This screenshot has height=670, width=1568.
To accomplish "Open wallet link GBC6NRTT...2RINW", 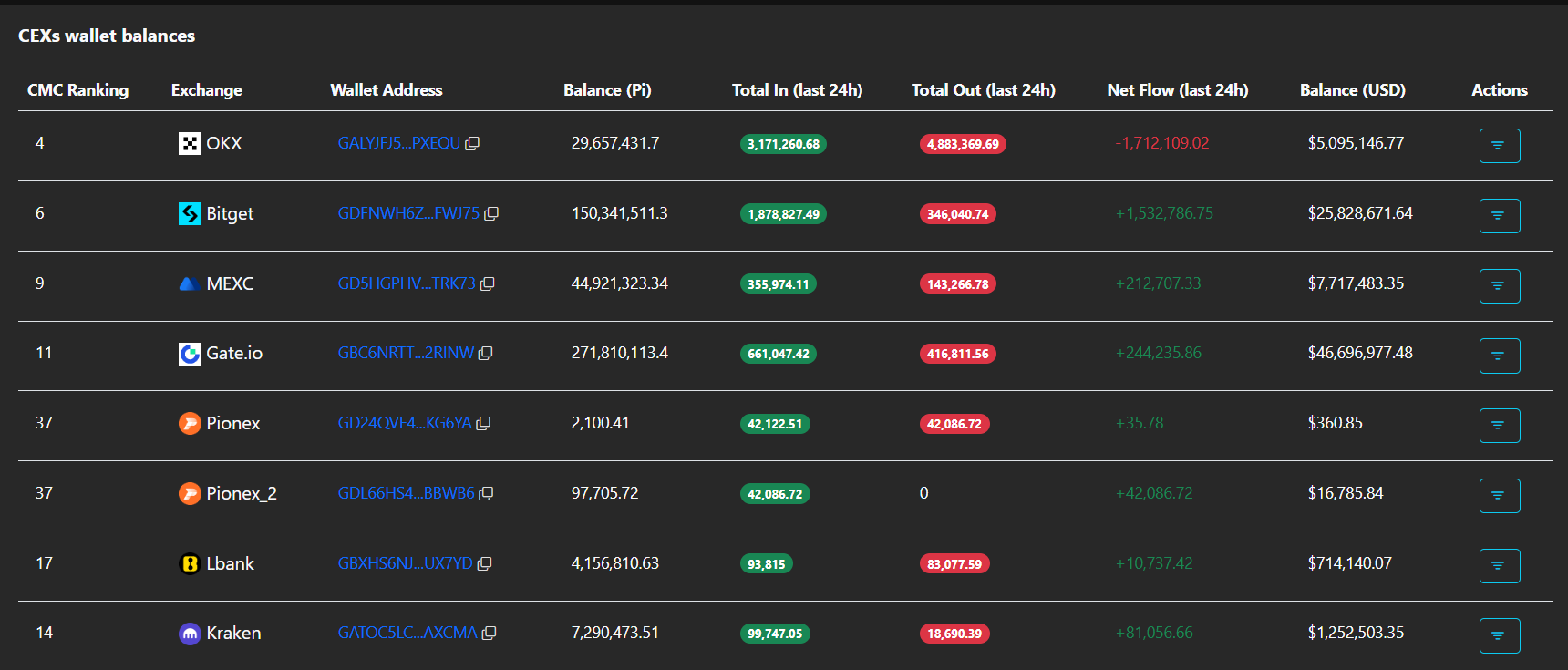I will (x=406, y=353).
